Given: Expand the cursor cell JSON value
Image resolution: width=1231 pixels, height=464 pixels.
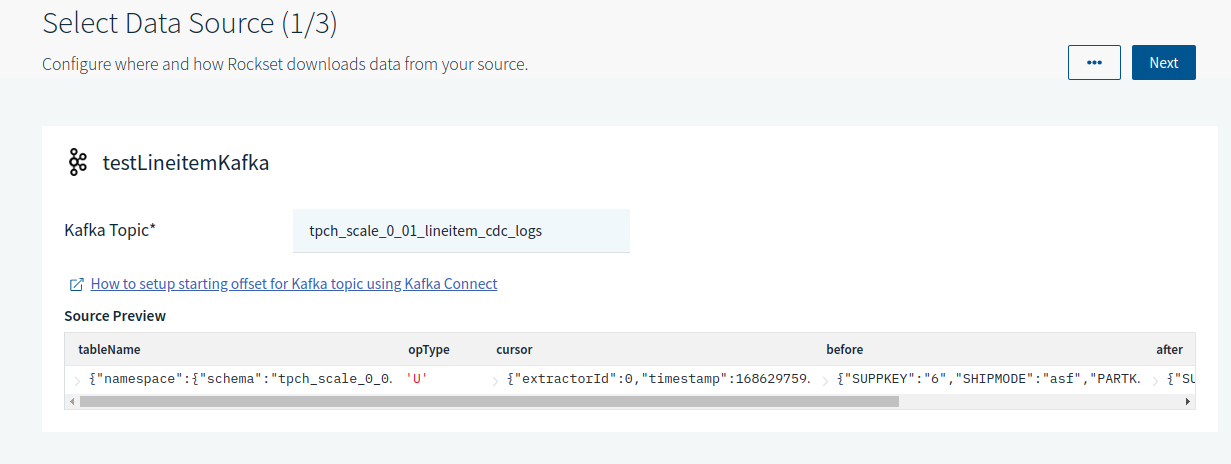Looking at the screenshot, I should click(494, 380).
